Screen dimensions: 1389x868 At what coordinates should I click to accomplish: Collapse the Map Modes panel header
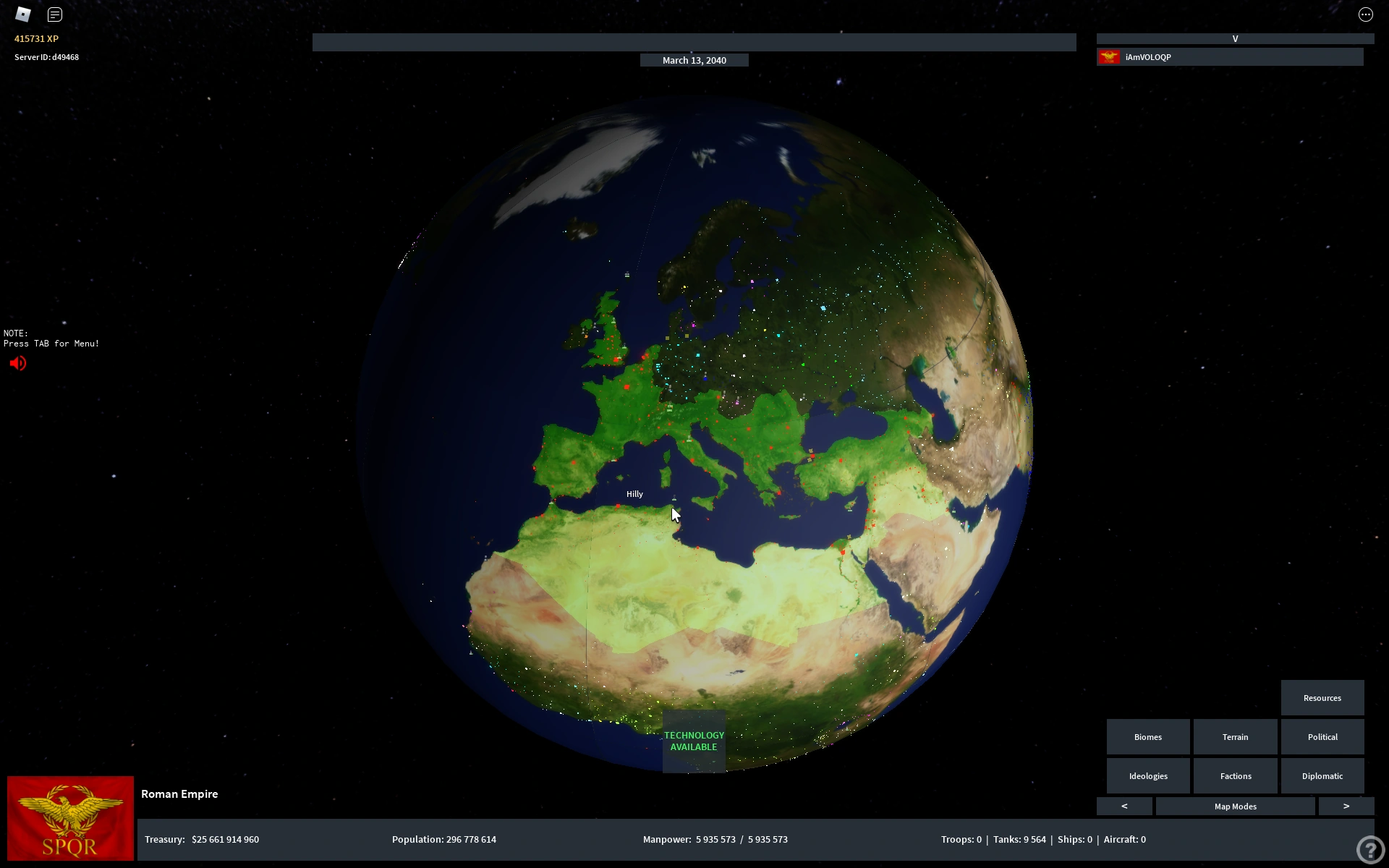coord(1234,806)
